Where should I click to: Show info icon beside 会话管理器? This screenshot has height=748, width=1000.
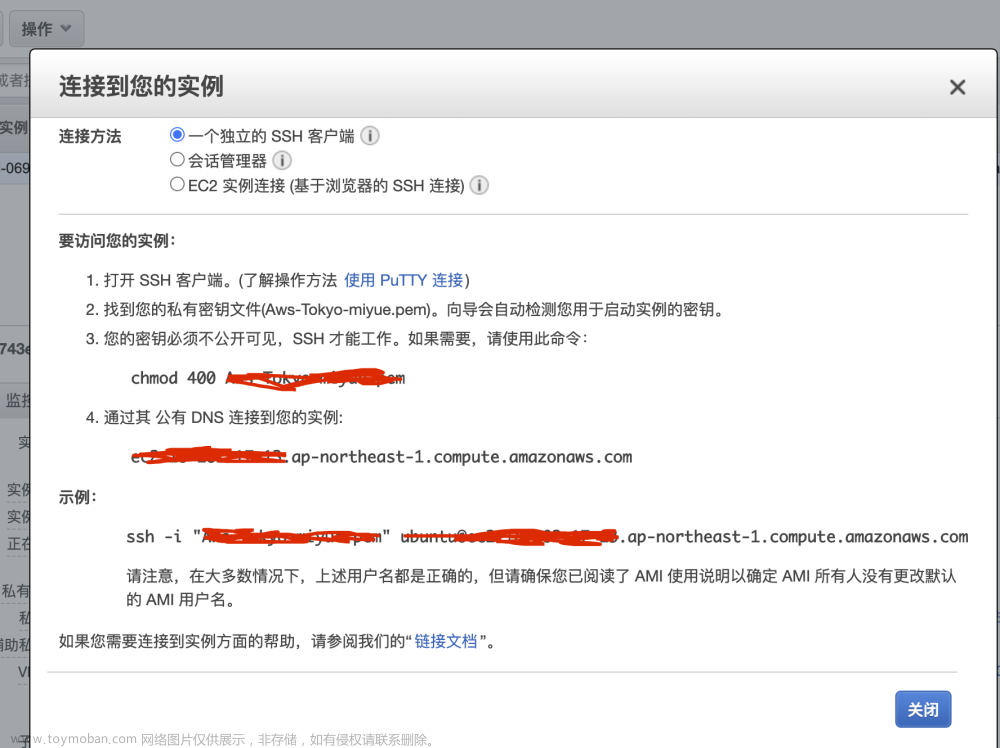pyautogui.click(x=282, y=160)
